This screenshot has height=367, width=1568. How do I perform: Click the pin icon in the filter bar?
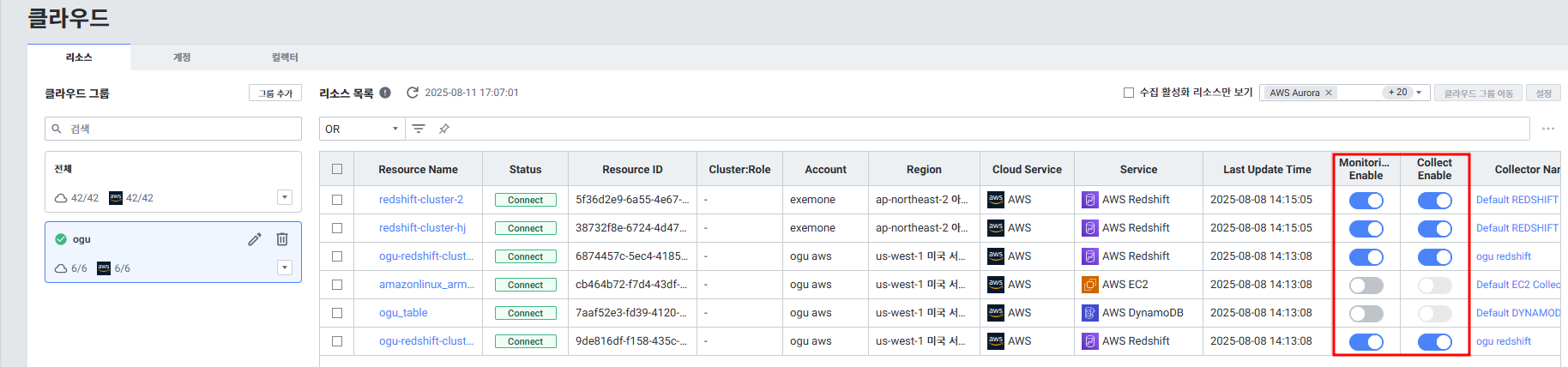coord(444,129)
